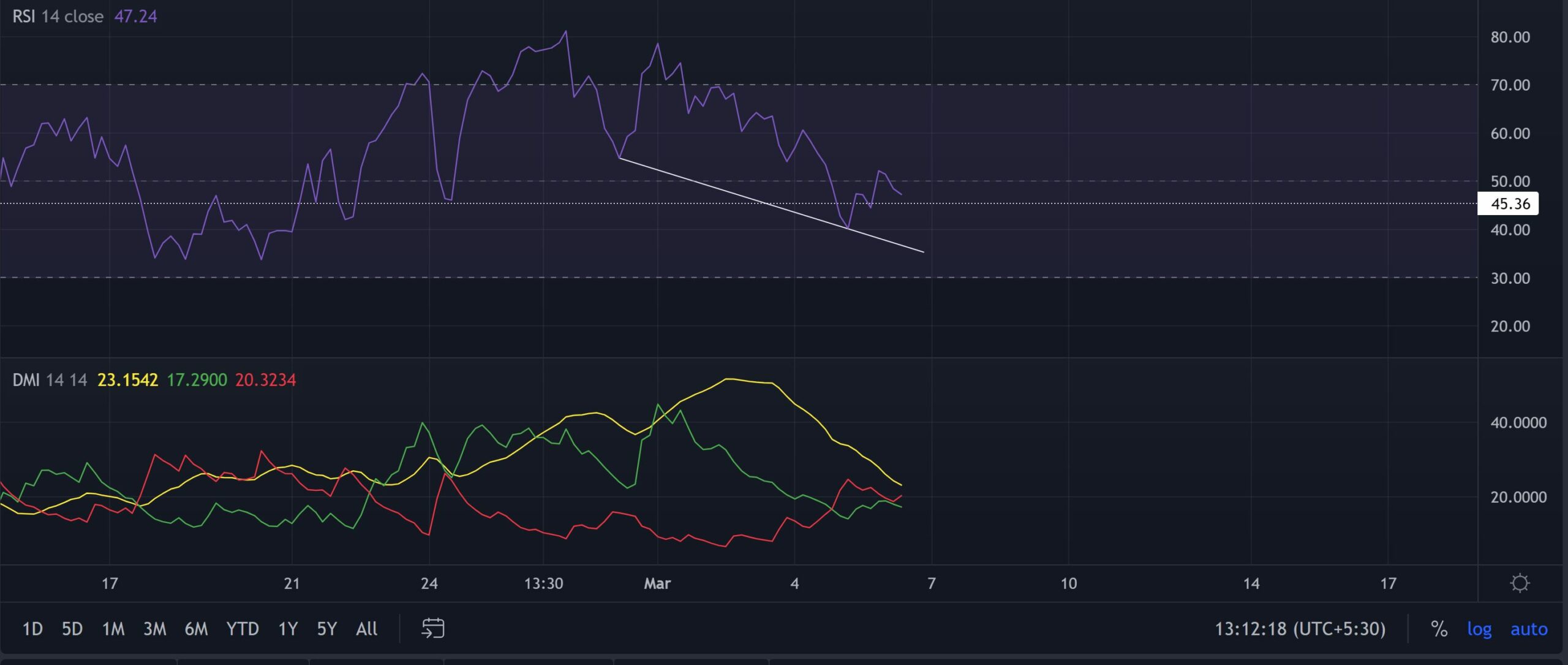Select the 5D time range
Viewport: 1568px width, 665px height.
pos(72,629)
